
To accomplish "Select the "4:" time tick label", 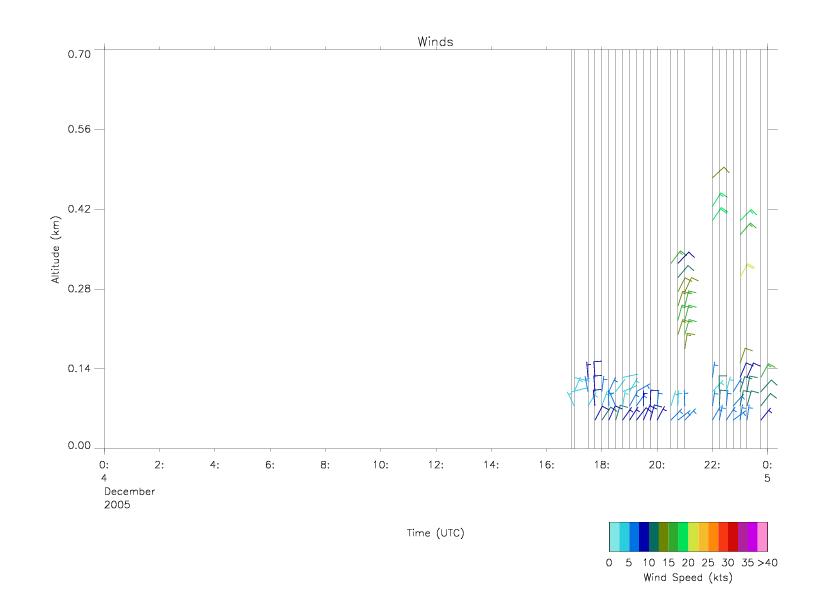I will (x=215, y=465).
